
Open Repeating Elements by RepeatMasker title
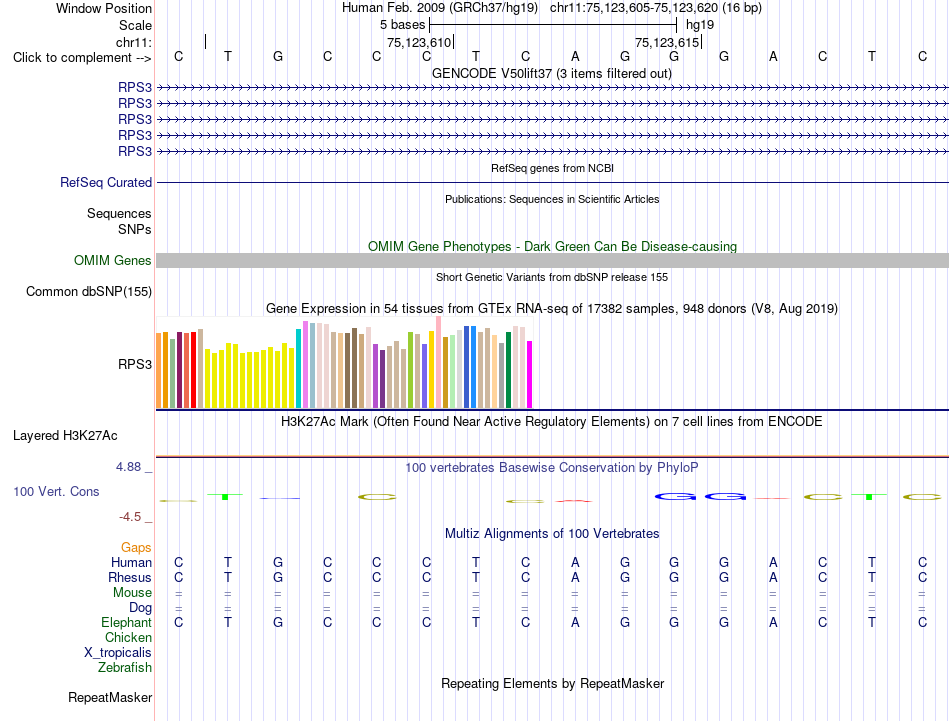pos(552,684)
